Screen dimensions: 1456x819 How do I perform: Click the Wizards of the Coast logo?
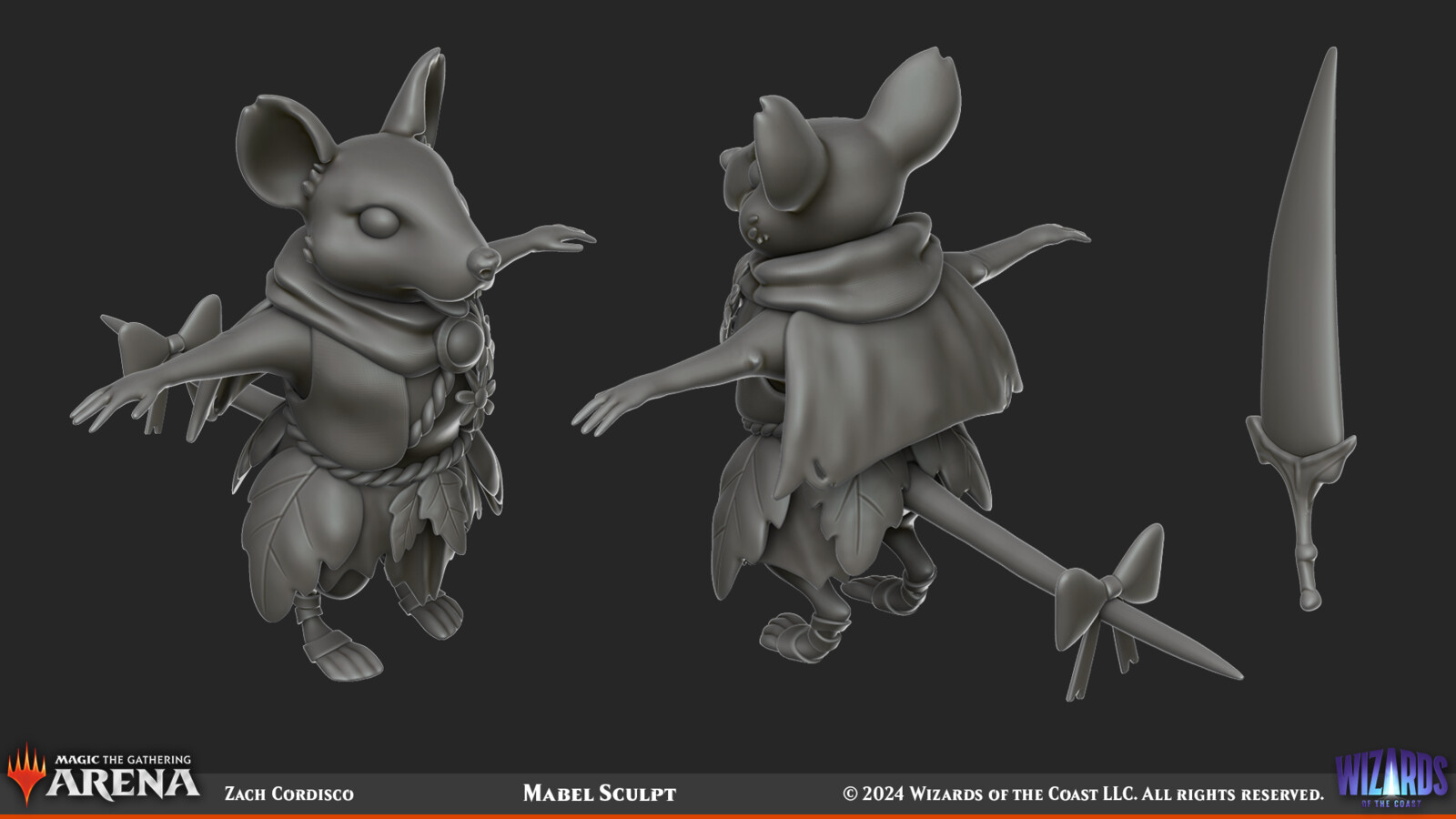(x=1391, y=778)
